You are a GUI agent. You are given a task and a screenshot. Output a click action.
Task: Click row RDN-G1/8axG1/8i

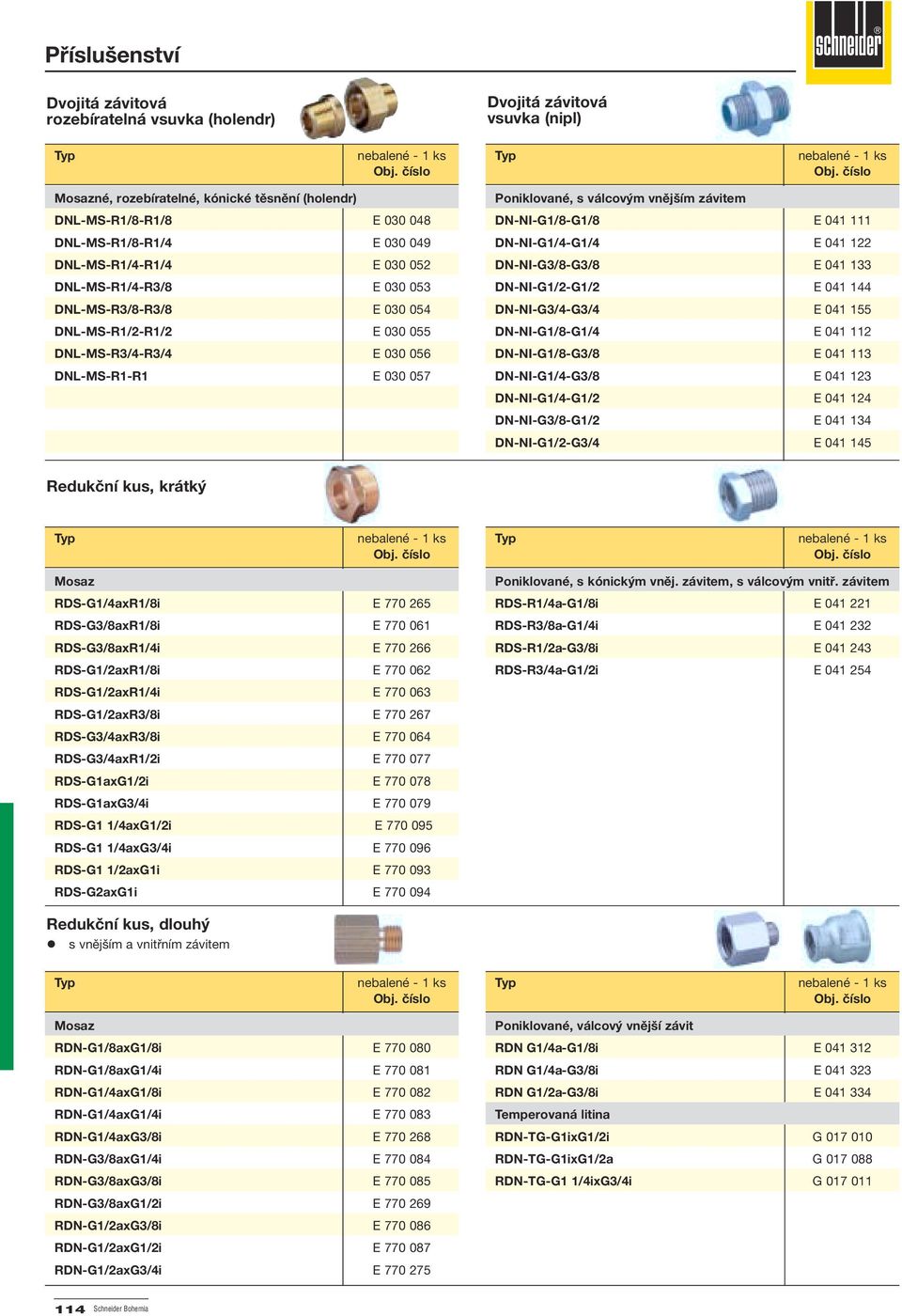tap(252, 1047)
